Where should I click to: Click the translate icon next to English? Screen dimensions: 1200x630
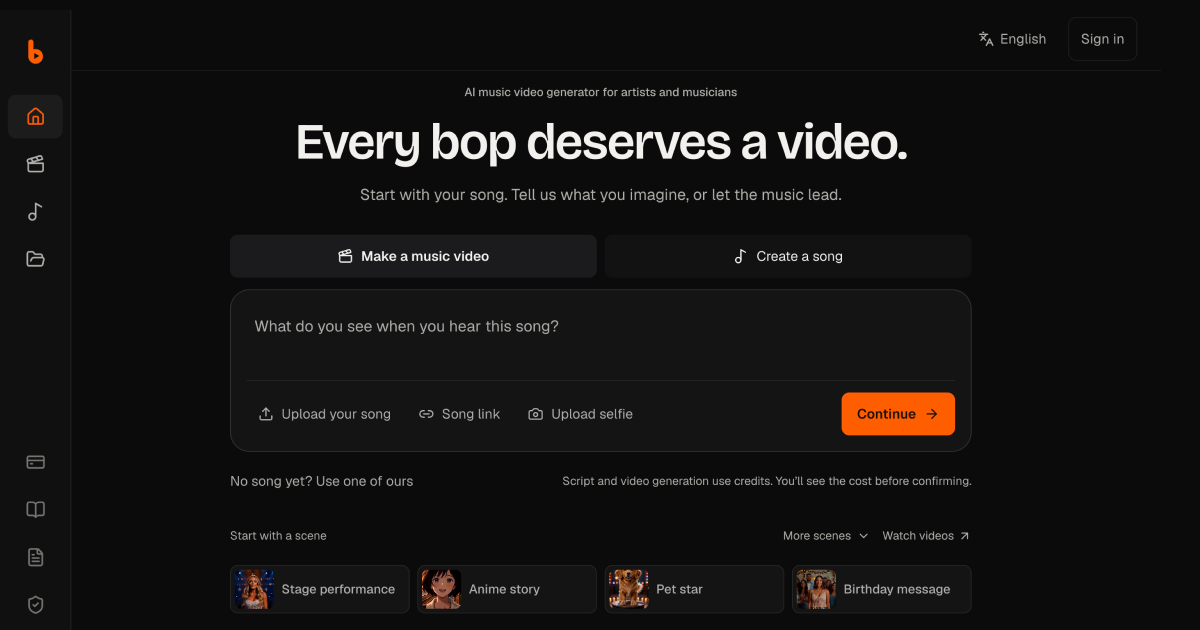[x=986, y=39]
